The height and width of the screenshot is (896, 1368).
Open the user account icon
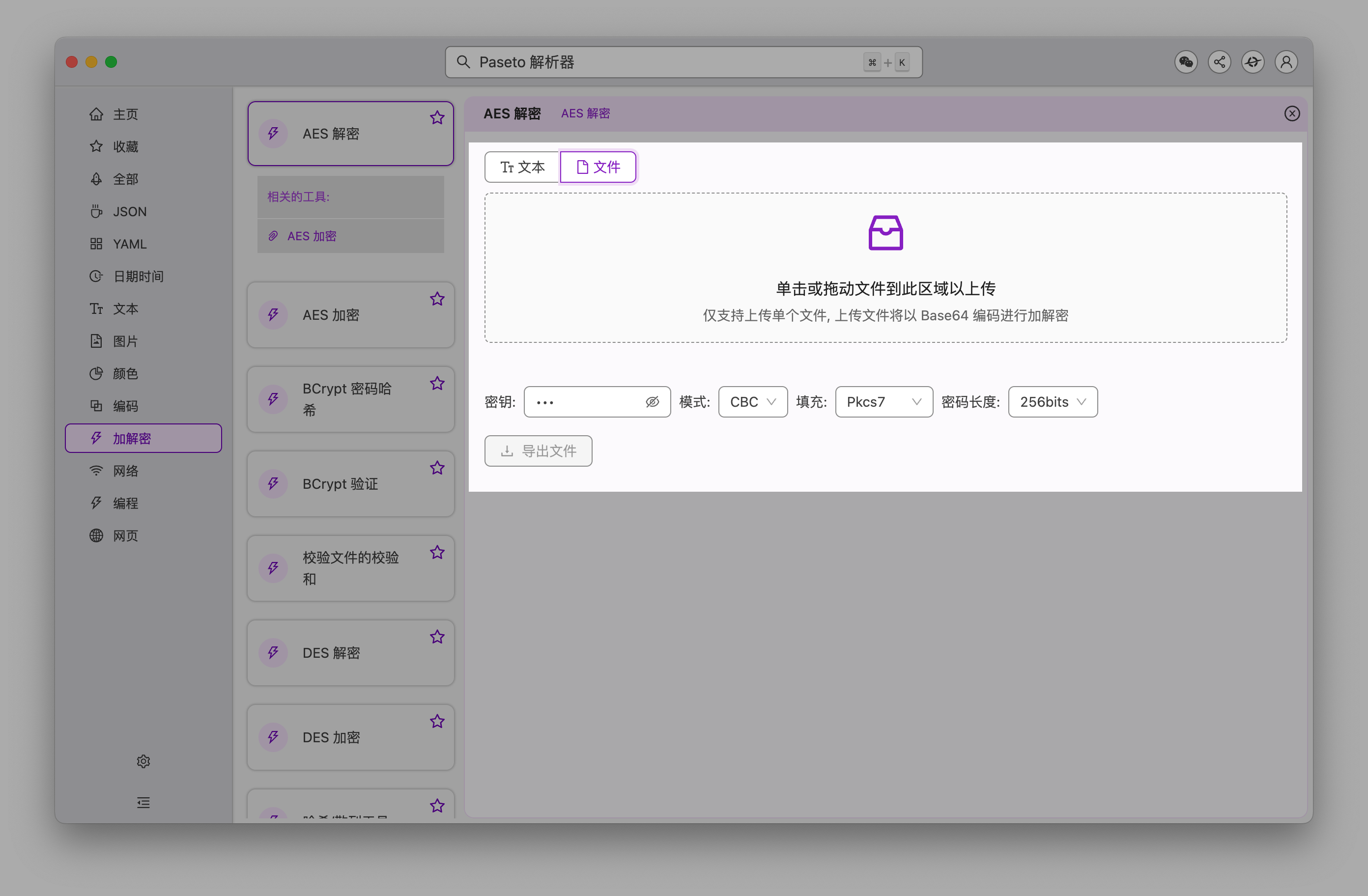click(1286, 62)
